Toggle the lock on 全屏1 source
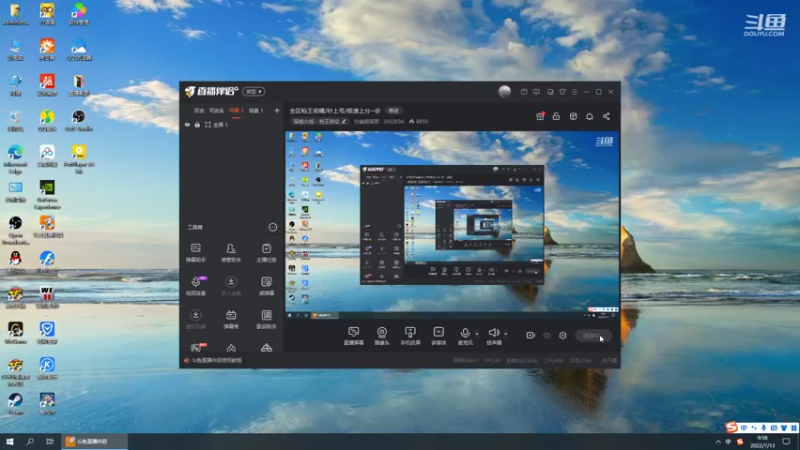This screenshot has width=800, height=450. pos(197,124)
